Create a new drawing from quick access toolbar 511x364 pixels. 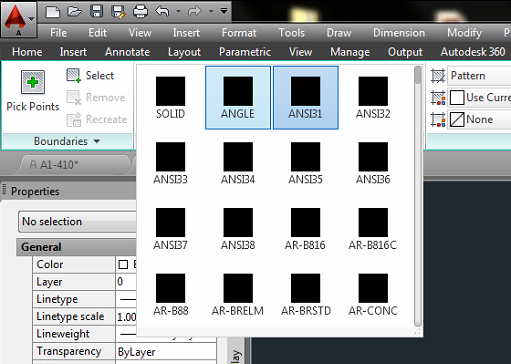(x=53, y=12)
